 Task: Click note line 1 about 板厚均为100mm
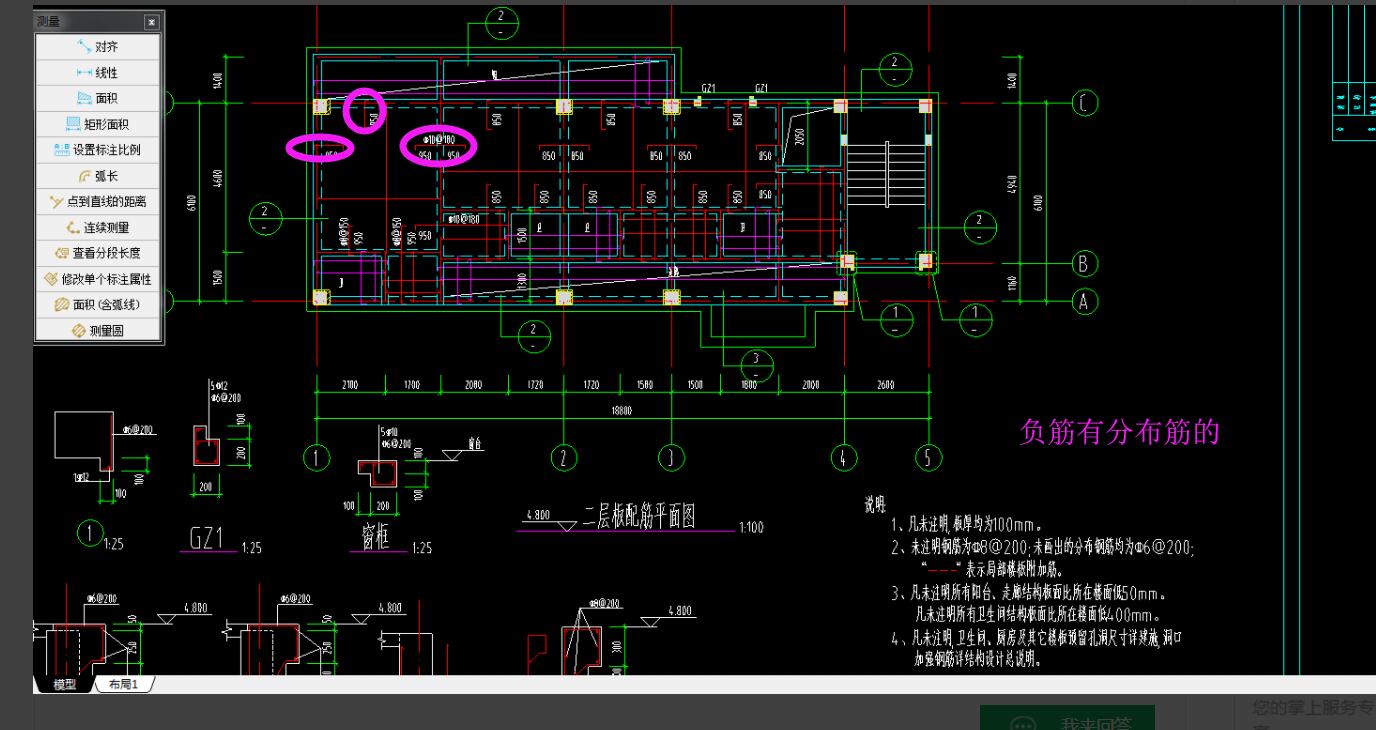968,525
